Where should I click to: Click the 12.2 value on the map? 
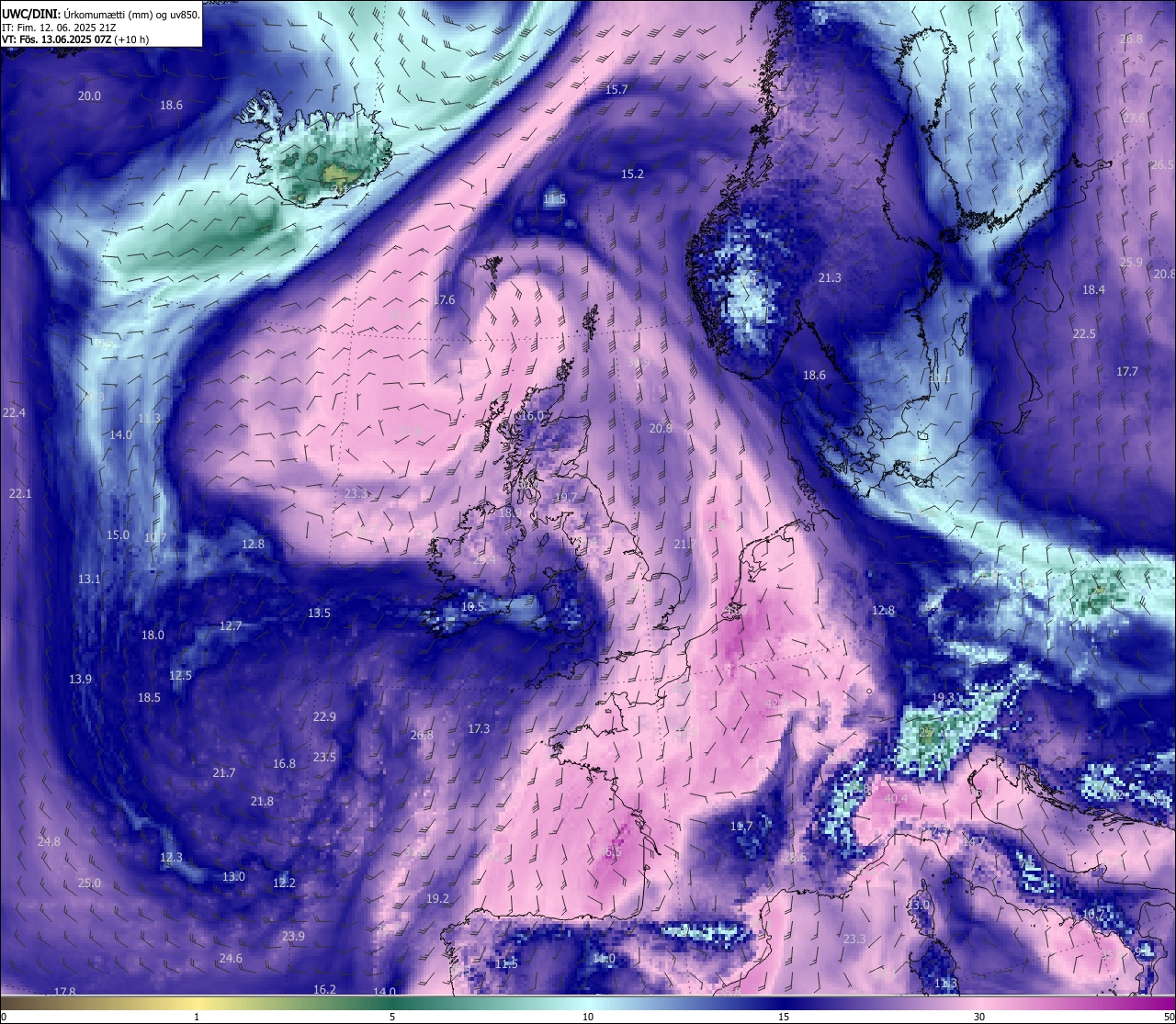tap(285, 883)
